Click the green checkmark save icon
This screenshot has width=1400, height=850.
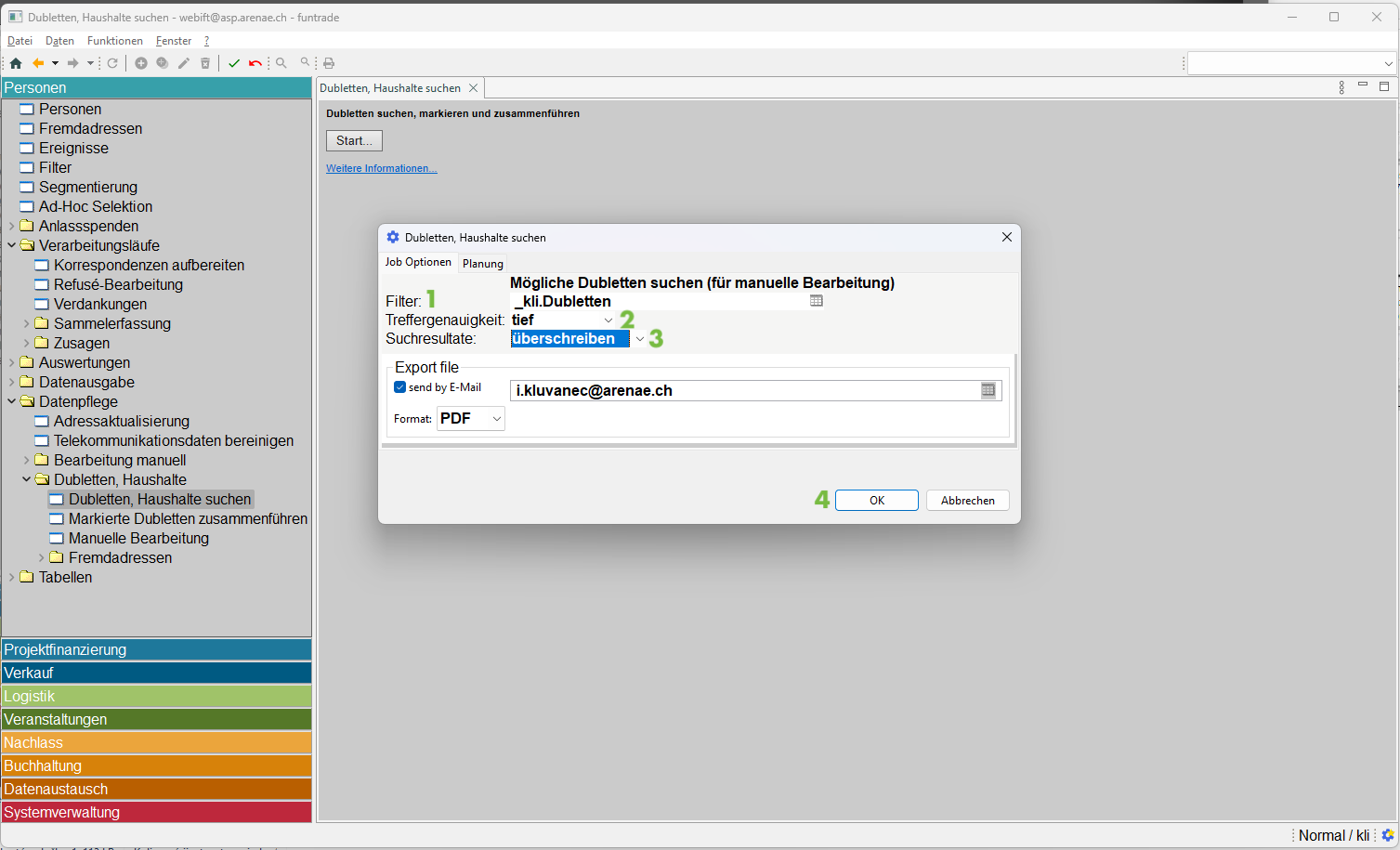pyautogui.click(x=234, y=63)
